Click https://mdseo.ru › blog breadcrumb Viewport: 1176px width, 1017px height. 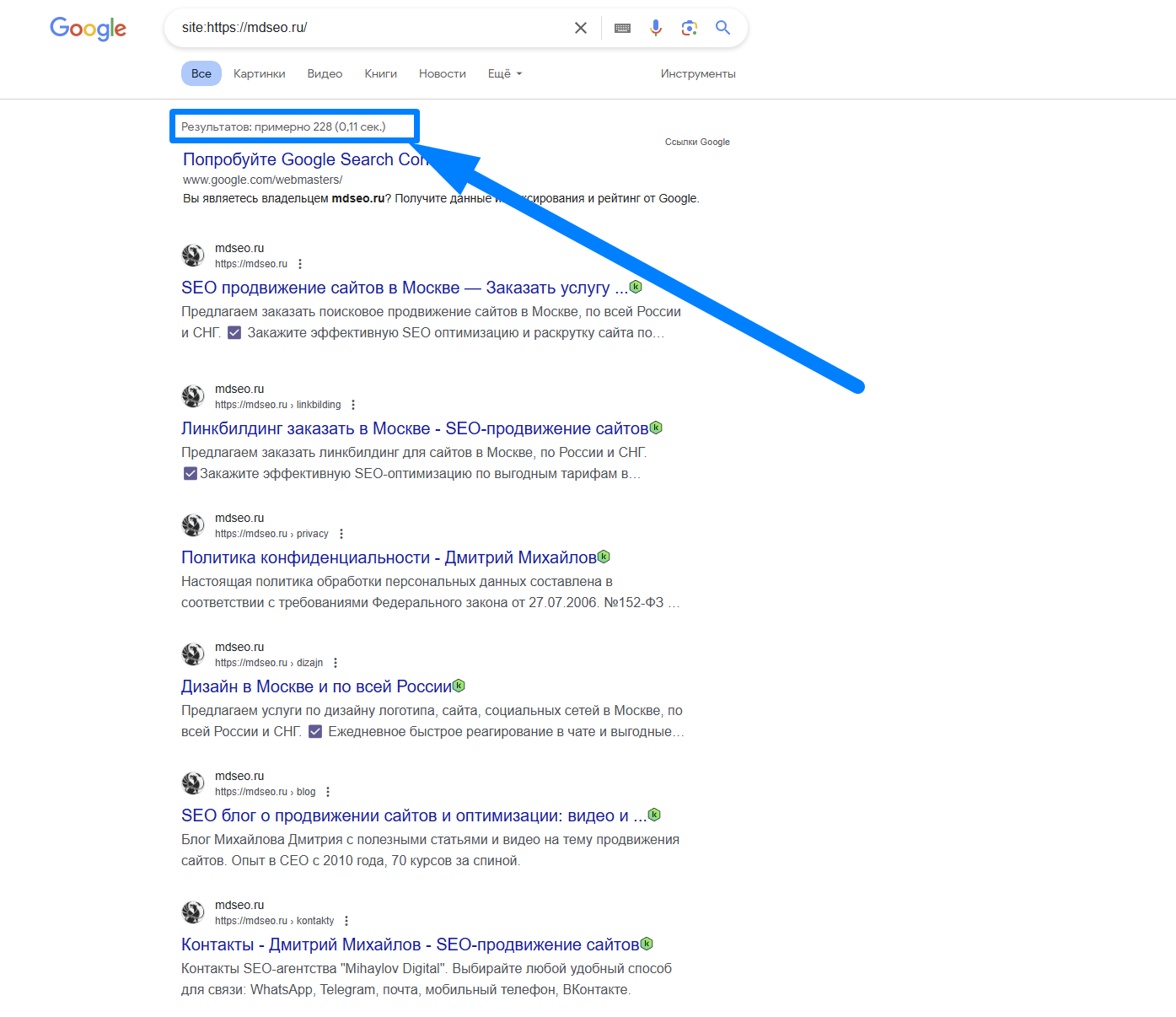(x=266, y=792)
